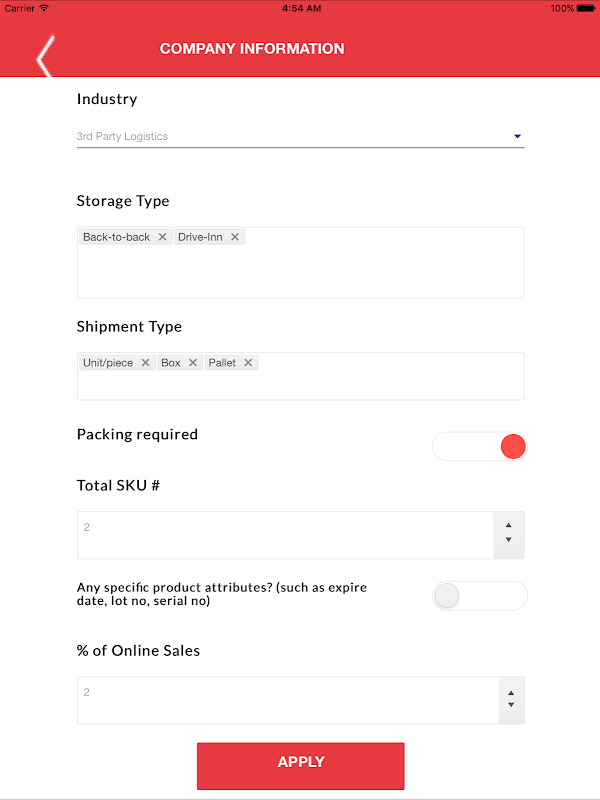
Task: Remove the Box shipment tag
Action: pyautogui.click(x=193, y=363)
